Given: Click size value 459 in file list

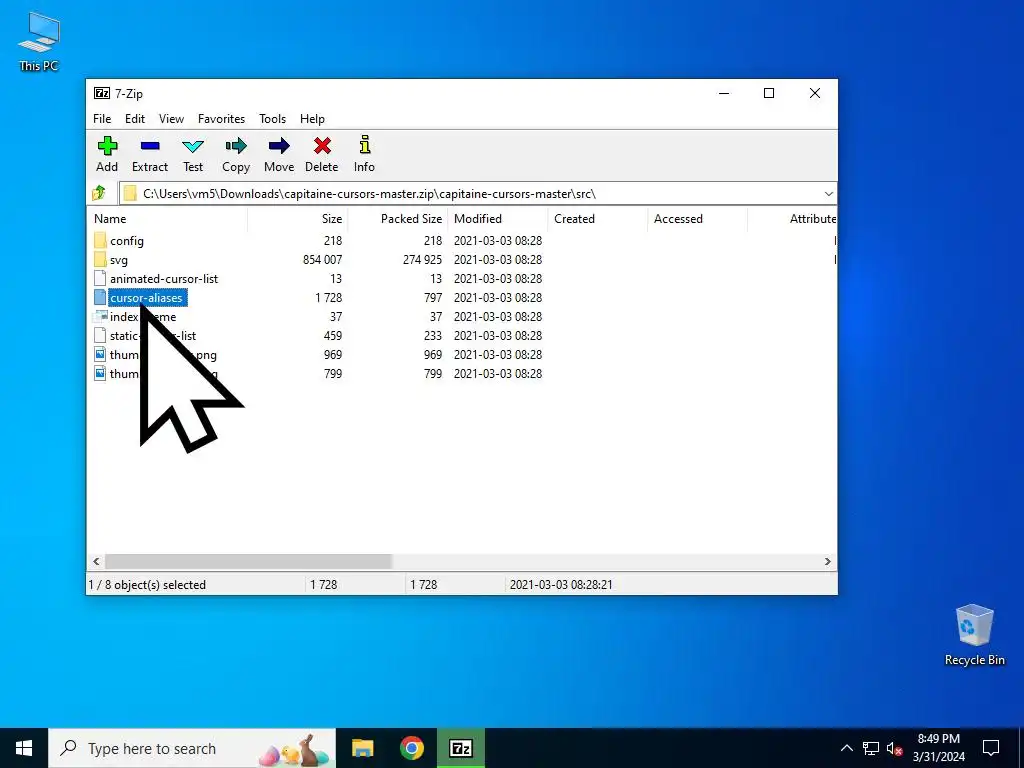Looking at the screenshot, I should (332, 335).
